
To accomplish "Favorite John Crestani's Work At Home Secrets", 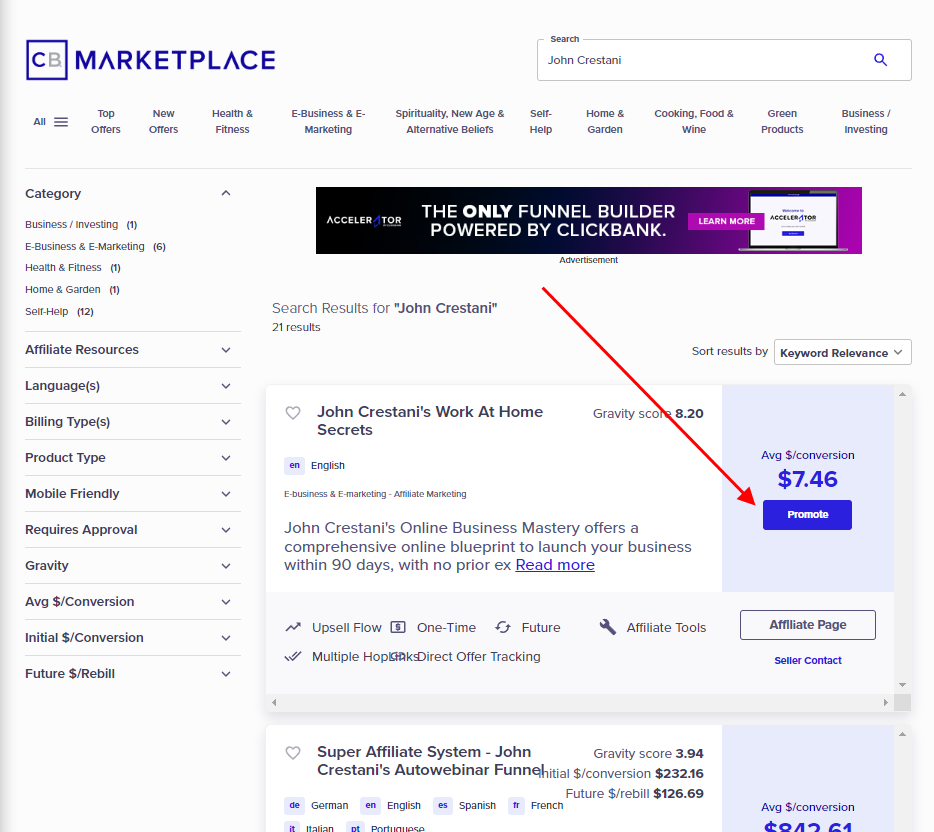I will (293, 412).
